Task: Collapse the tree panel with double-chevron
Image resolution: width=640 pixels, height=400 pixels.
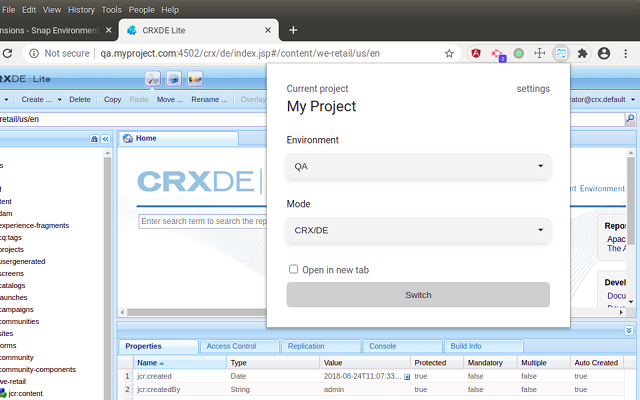Action: (105, 139)
